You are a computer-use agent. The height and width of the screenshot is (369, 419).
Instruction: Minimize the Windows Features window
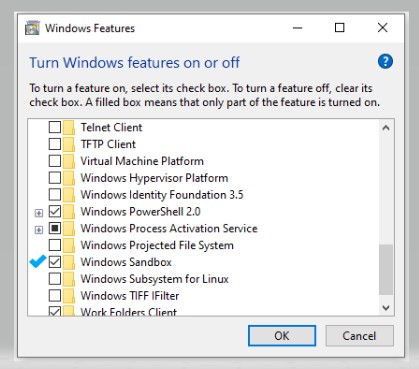[297, 28]
